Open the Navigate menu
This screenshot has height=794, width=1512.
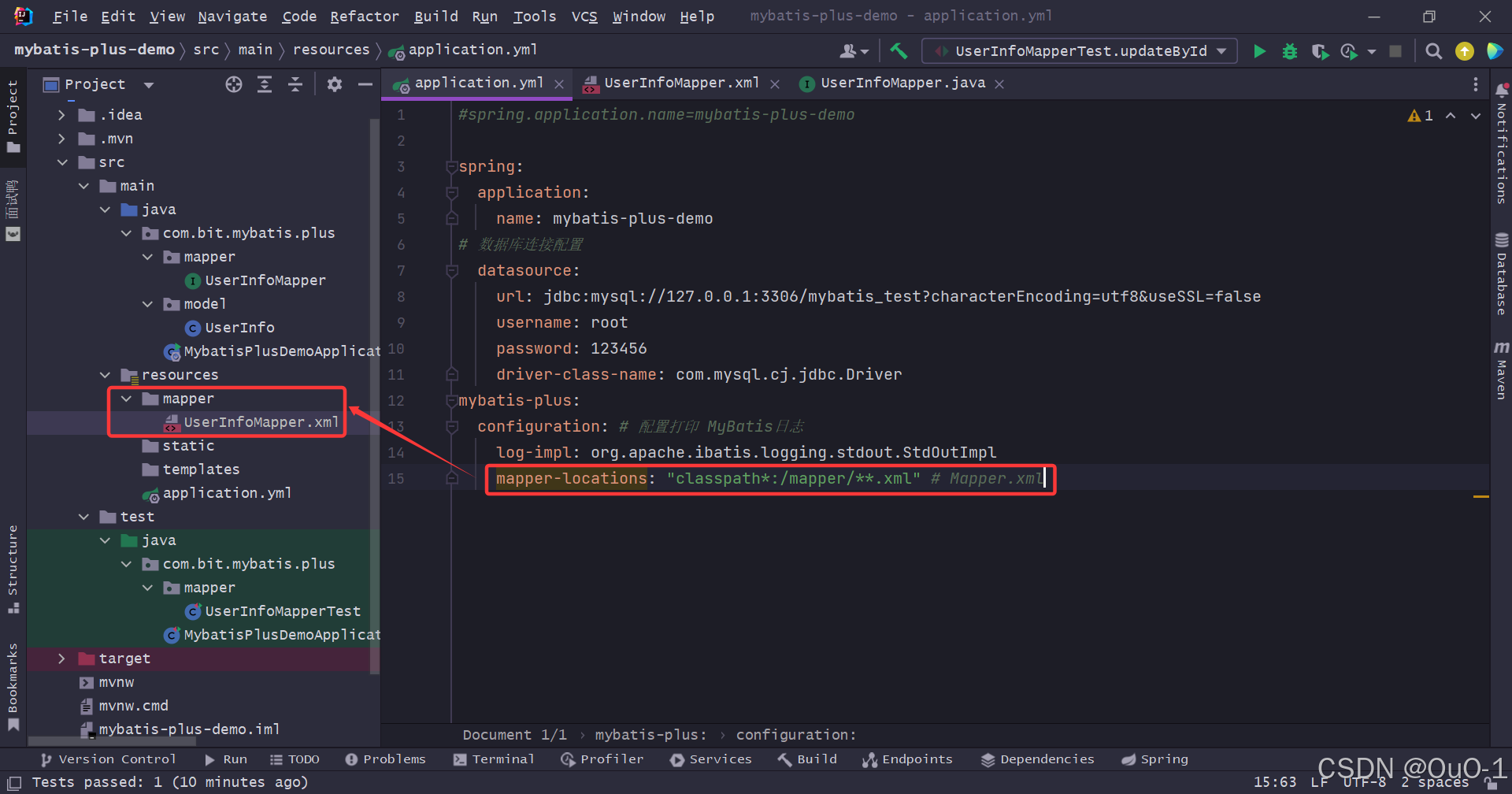click(x=232, y=17)
